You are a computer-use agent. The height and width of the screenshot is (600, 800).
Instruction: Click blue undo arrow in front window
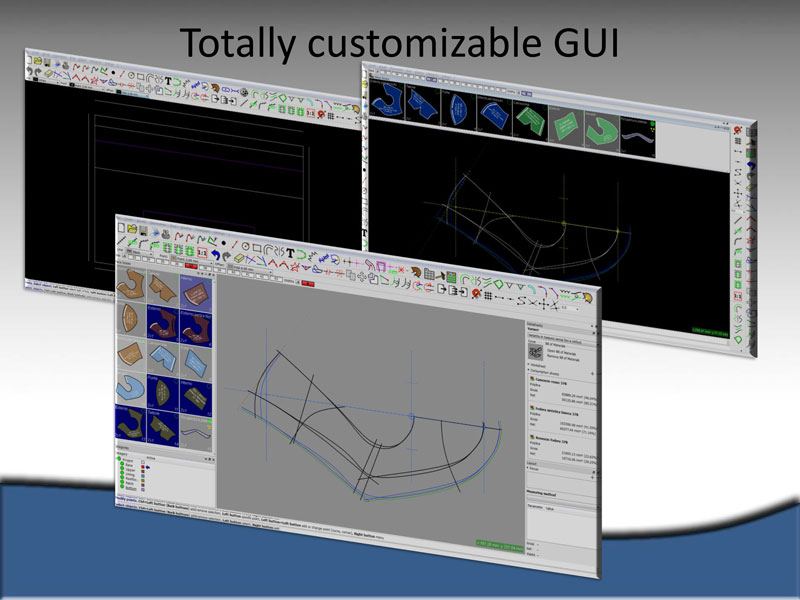(216, 255)
